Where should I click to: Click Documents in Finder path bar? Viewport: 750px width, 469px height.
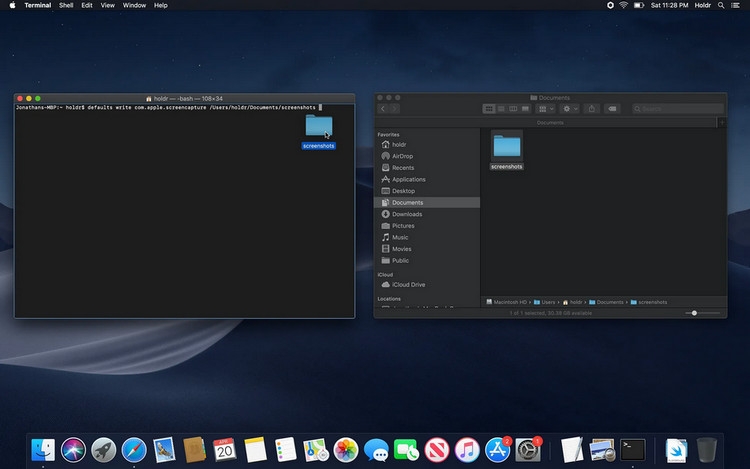[x=606, y=302]
